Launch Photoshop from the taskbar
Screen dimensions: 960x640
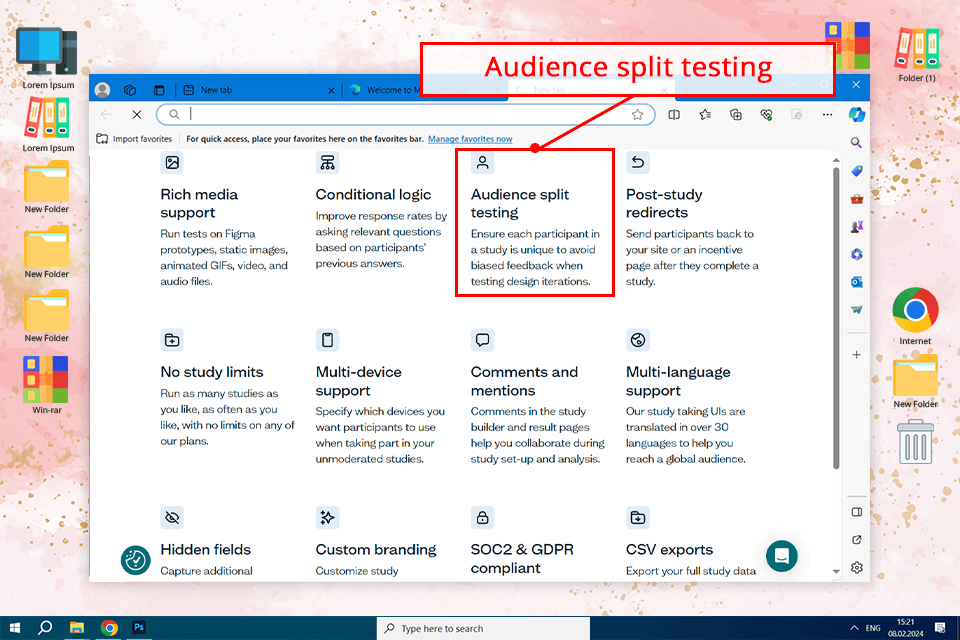[140, 628]
